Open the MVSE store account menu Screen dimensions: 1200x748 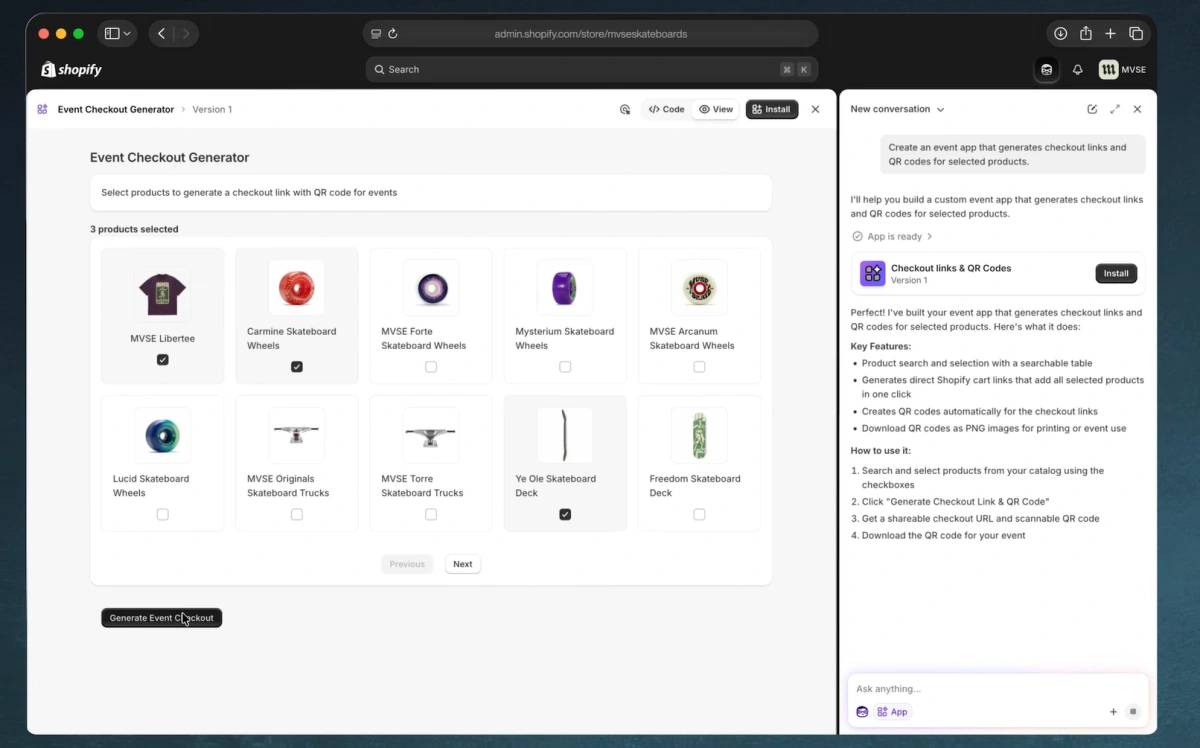(1122, 70)
